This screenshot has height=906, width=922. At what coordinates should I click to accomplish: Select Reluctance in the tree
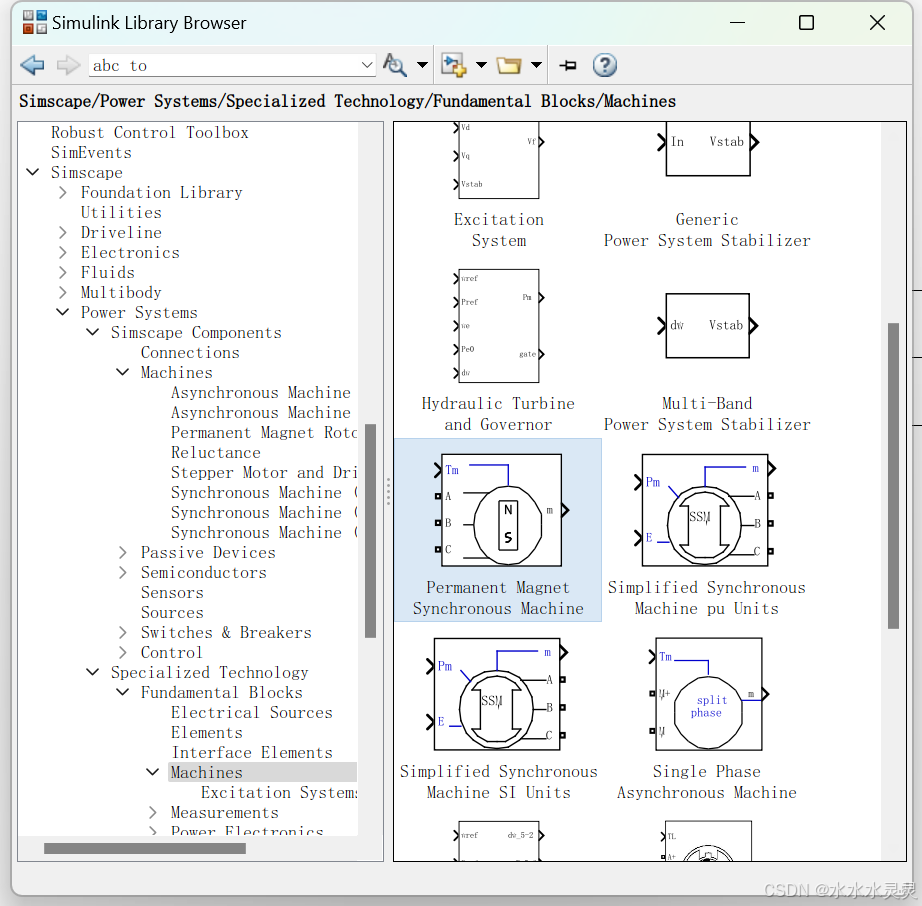click(x=215, y=452)
